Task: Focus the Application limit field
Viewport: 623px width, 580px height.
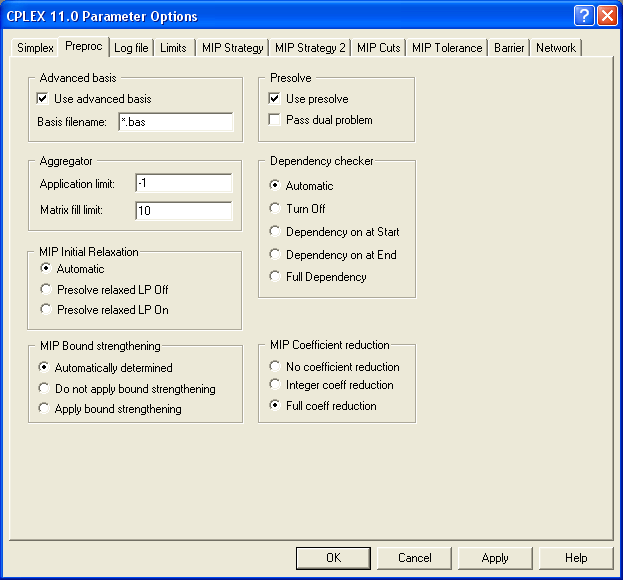Action: click(x=184, y=183)
